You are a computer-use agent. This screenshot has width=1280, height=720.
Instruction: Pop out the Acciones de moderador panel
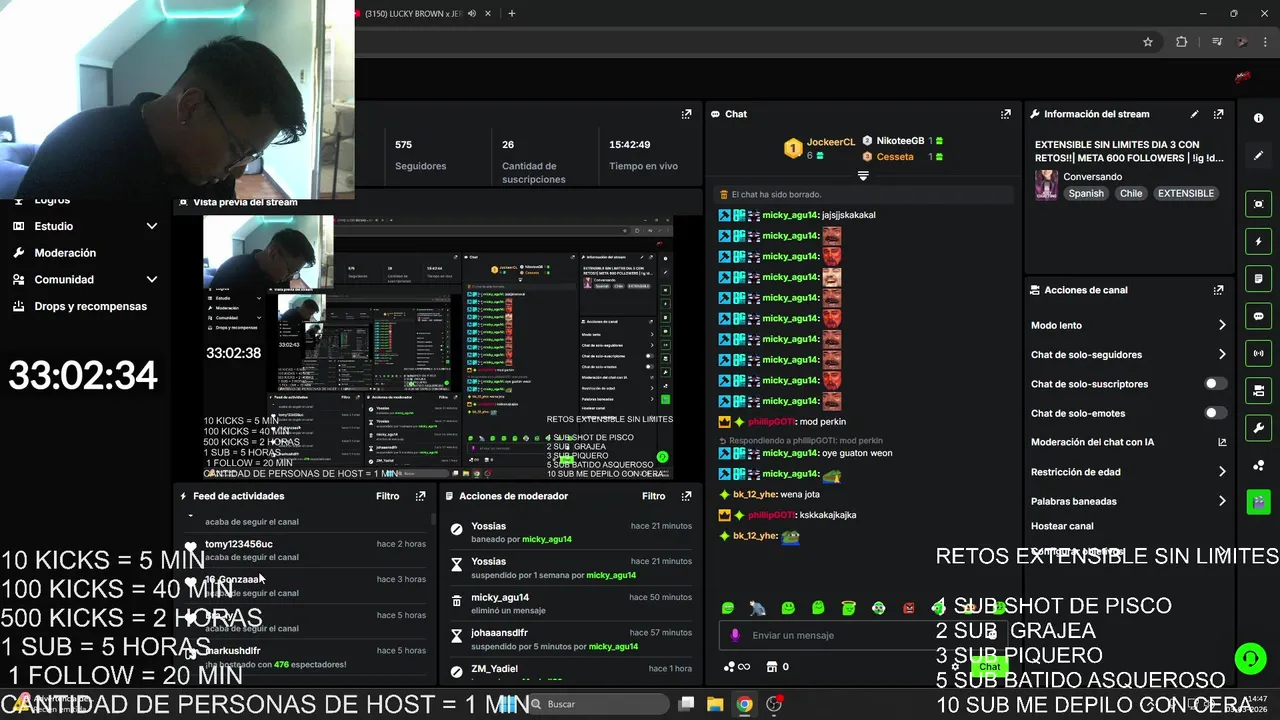(686, 496)
